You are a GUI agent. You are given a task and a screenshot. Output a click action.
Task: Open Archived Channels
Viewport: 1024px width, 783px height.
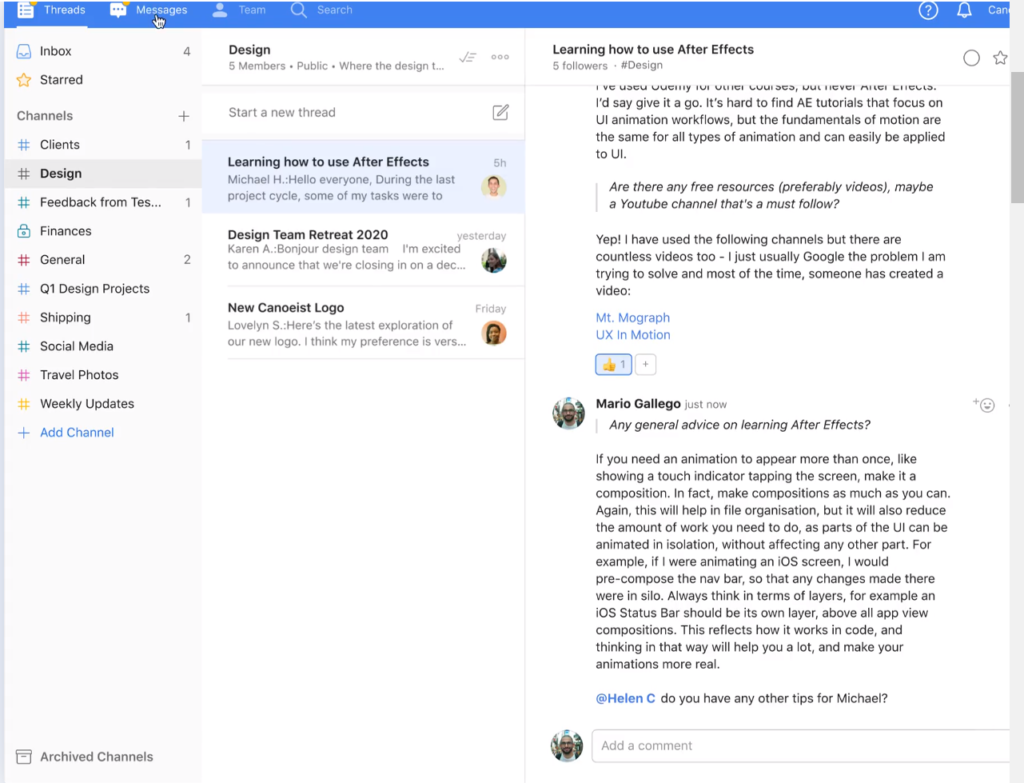click(x=85, y=757)
